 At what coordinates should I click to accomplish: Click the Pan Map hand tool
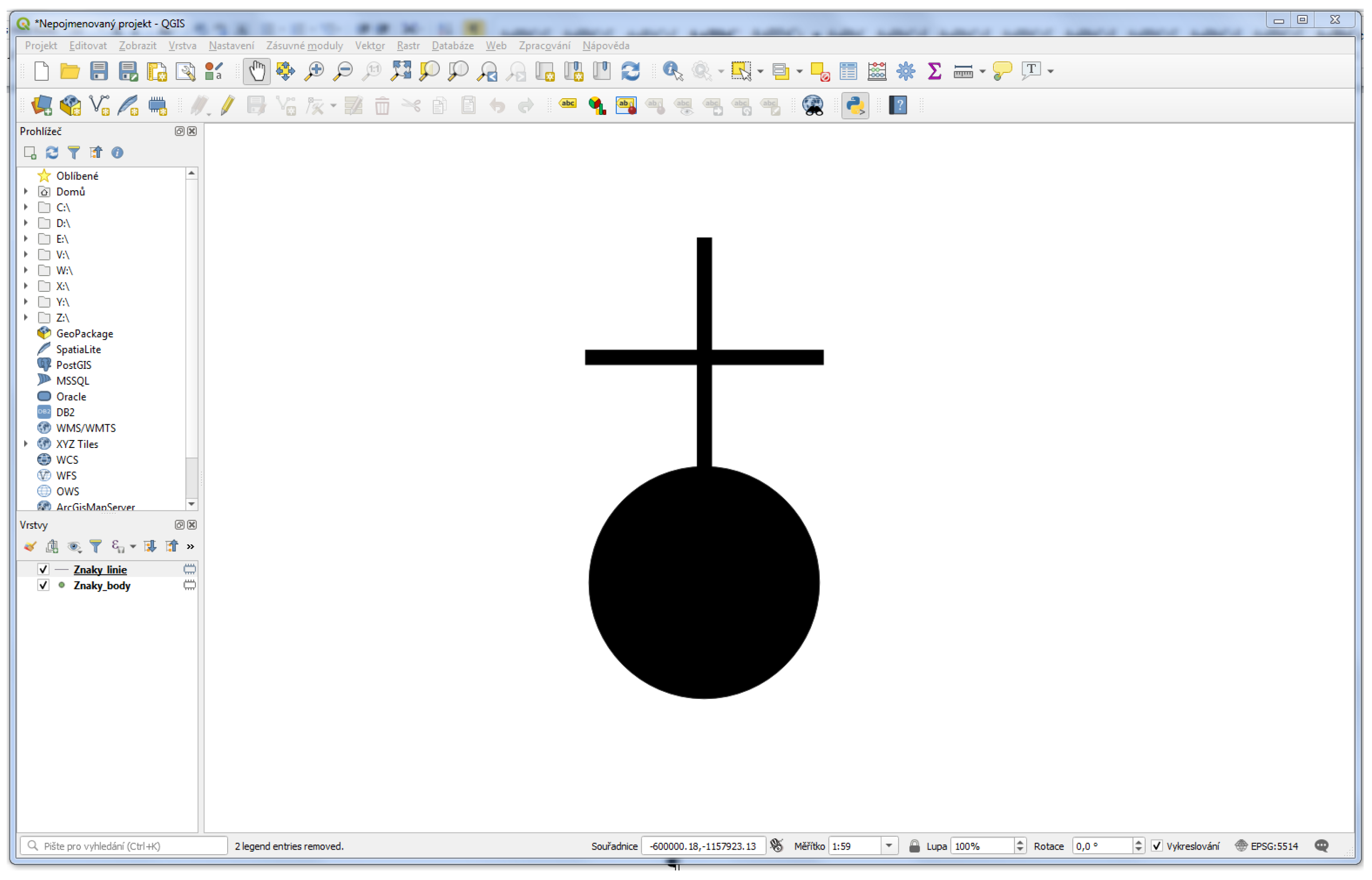(256, 72)
